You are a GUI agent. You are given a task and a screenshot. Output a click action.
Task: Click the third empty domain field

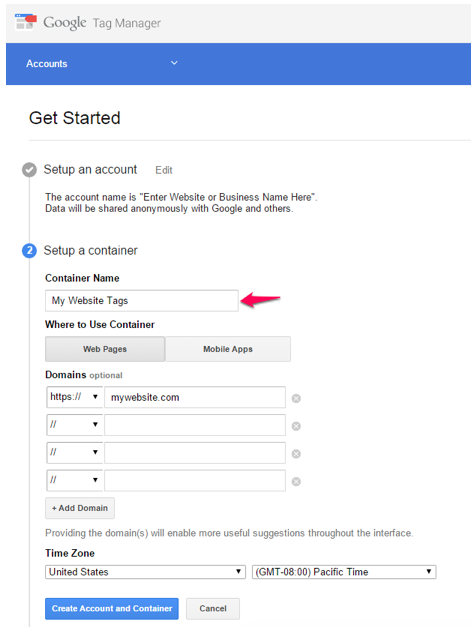195,453
